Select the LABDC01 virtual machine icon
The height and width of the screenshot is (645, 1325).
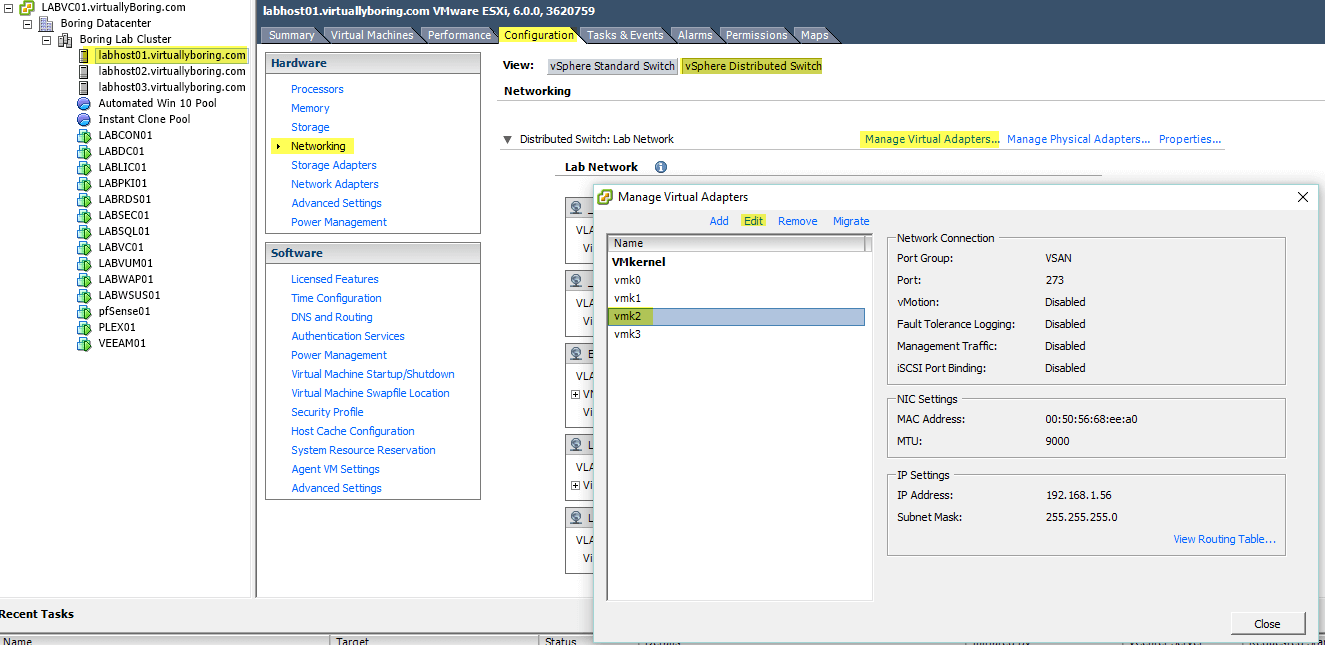[84, 152]
